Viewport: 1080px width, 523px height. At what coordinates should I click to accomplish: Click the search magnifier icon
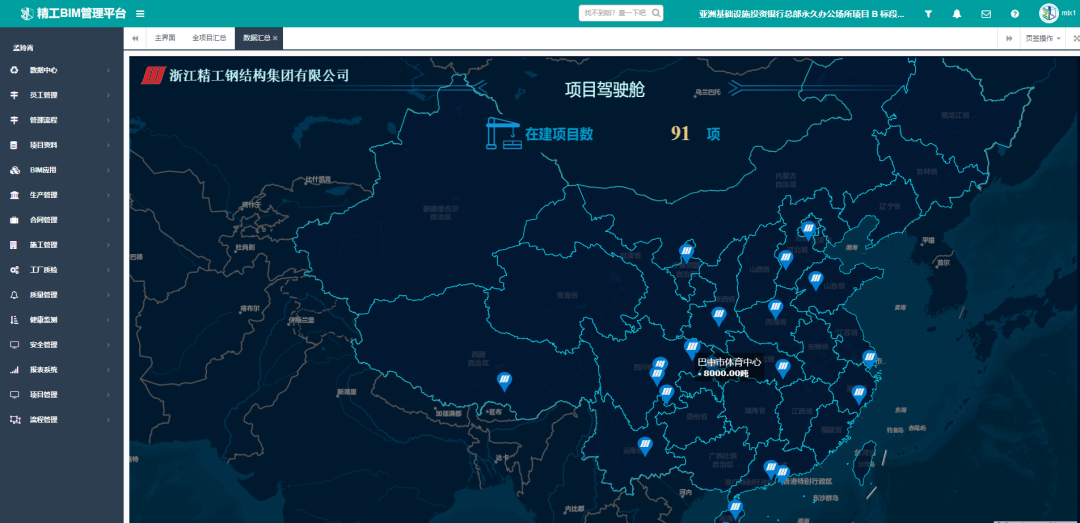tap(656, 12)
